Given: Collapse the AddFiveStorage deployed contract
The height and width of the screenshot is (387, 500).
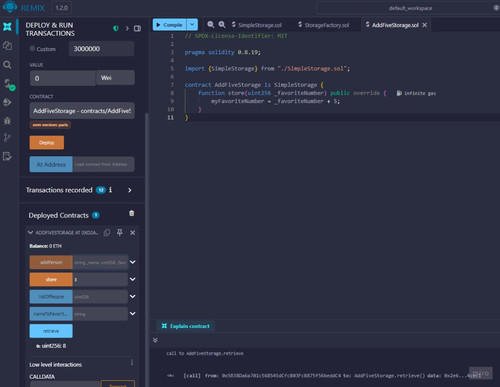Looking at the screenshot, I should [x=31, y=232].
